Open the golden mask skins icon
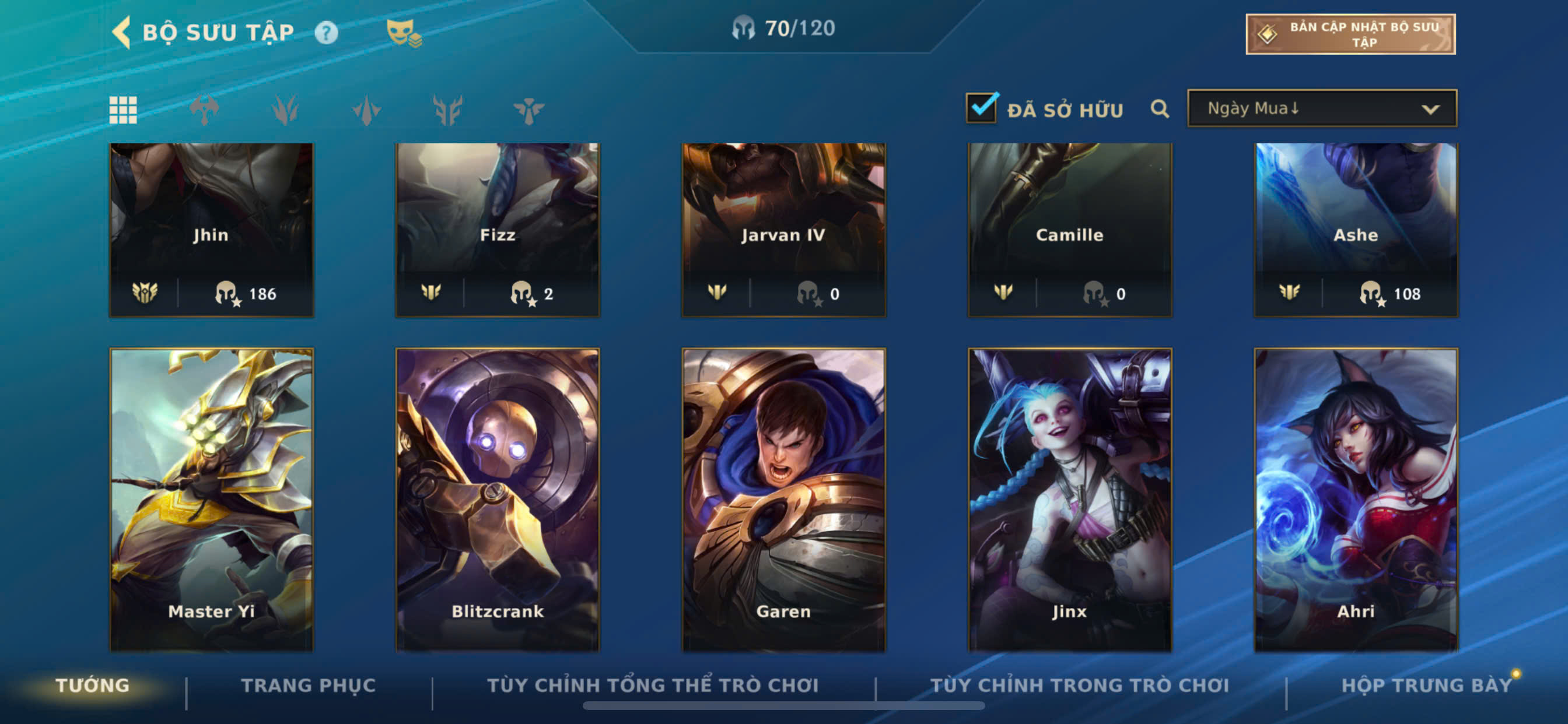This screenshot has width=1568, height=724. (404, 33)
